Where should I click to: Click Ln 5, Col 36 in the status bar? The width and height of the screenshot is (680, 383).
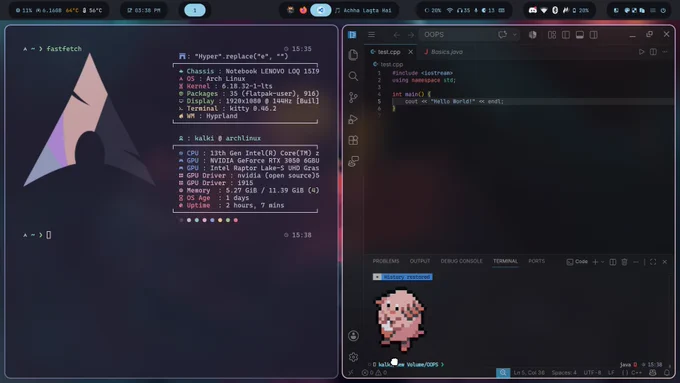tap(529, 373)
